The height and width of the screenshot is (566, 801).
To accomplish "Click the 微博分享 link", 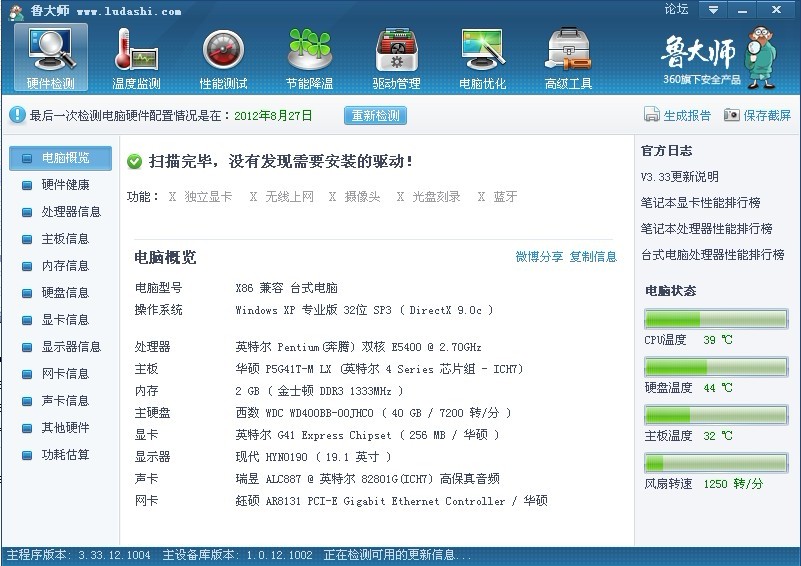I will (539, 256).
